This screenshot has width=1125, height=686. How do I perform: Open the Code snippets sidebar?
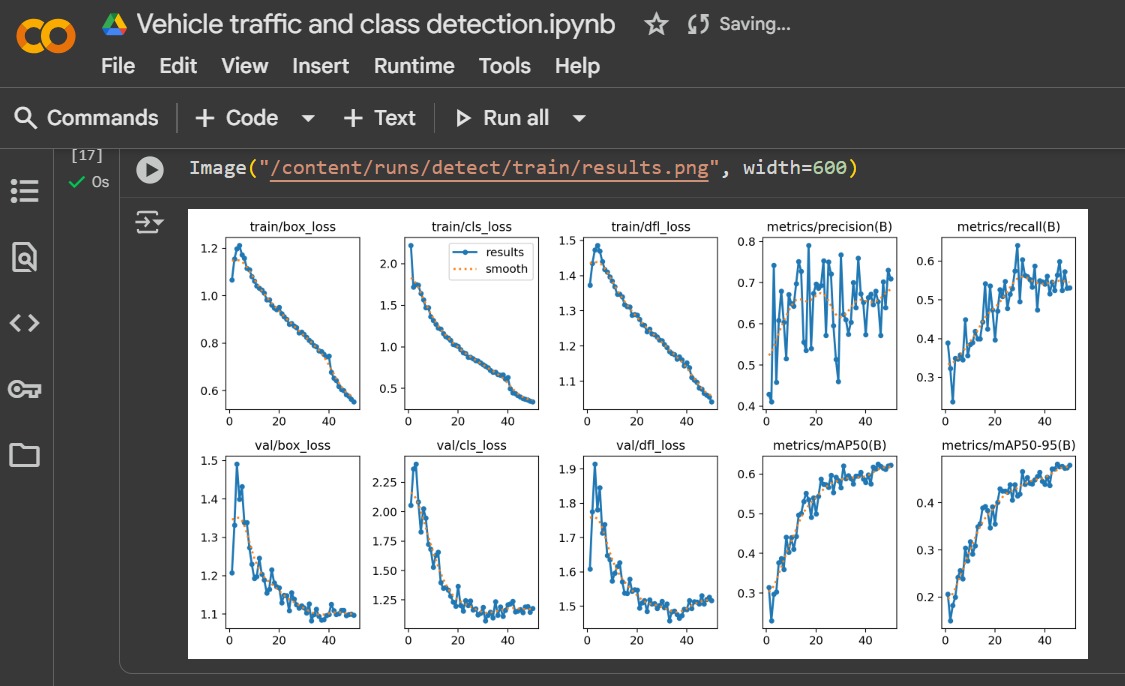(x=24, y=323)
